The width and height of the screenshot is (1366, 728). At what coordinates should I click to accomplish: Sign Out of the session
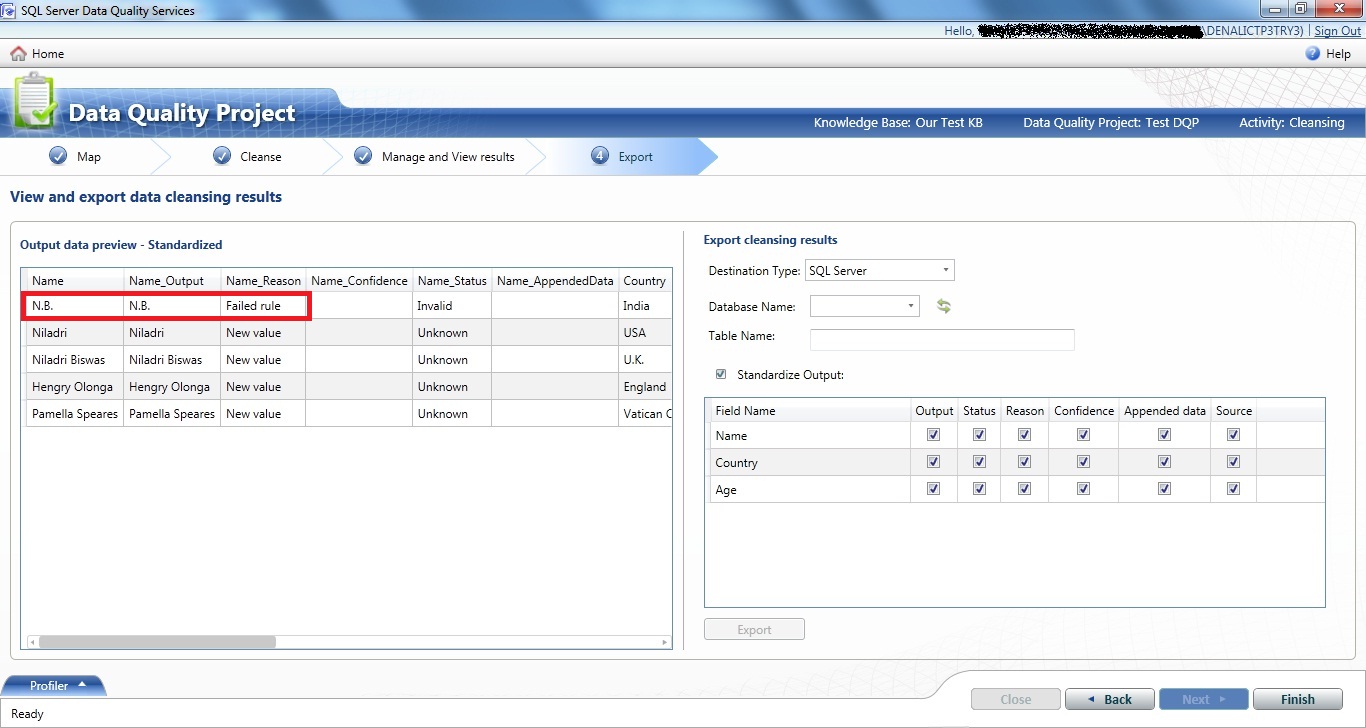click(x=1338, y=31)
